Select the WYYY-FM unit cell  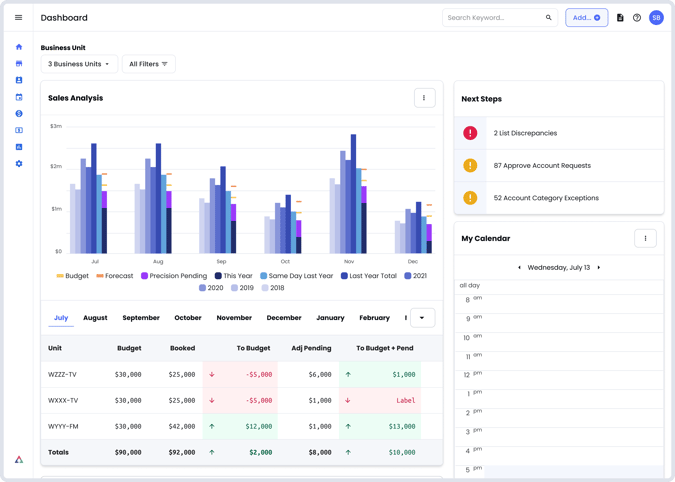63,426
